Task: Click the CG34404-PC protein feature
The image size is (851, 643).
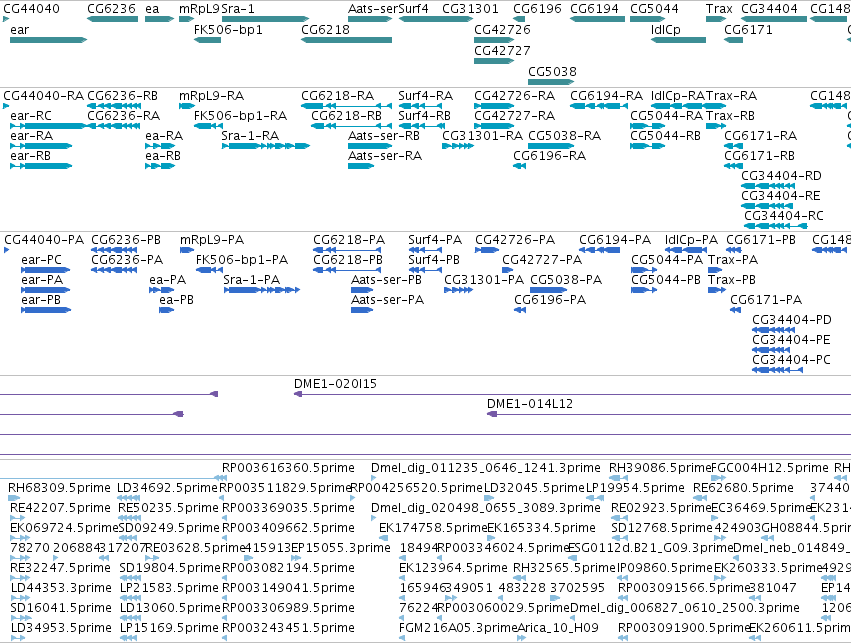Action: [x=777, y=370]
